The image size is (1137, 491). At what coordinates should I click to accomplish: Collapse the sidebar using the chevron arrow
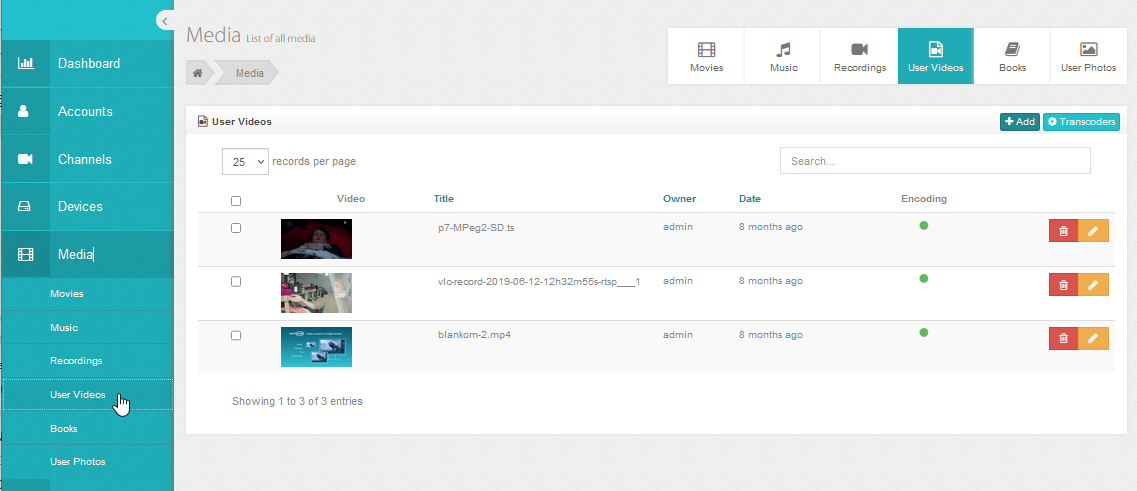(164, 21)
